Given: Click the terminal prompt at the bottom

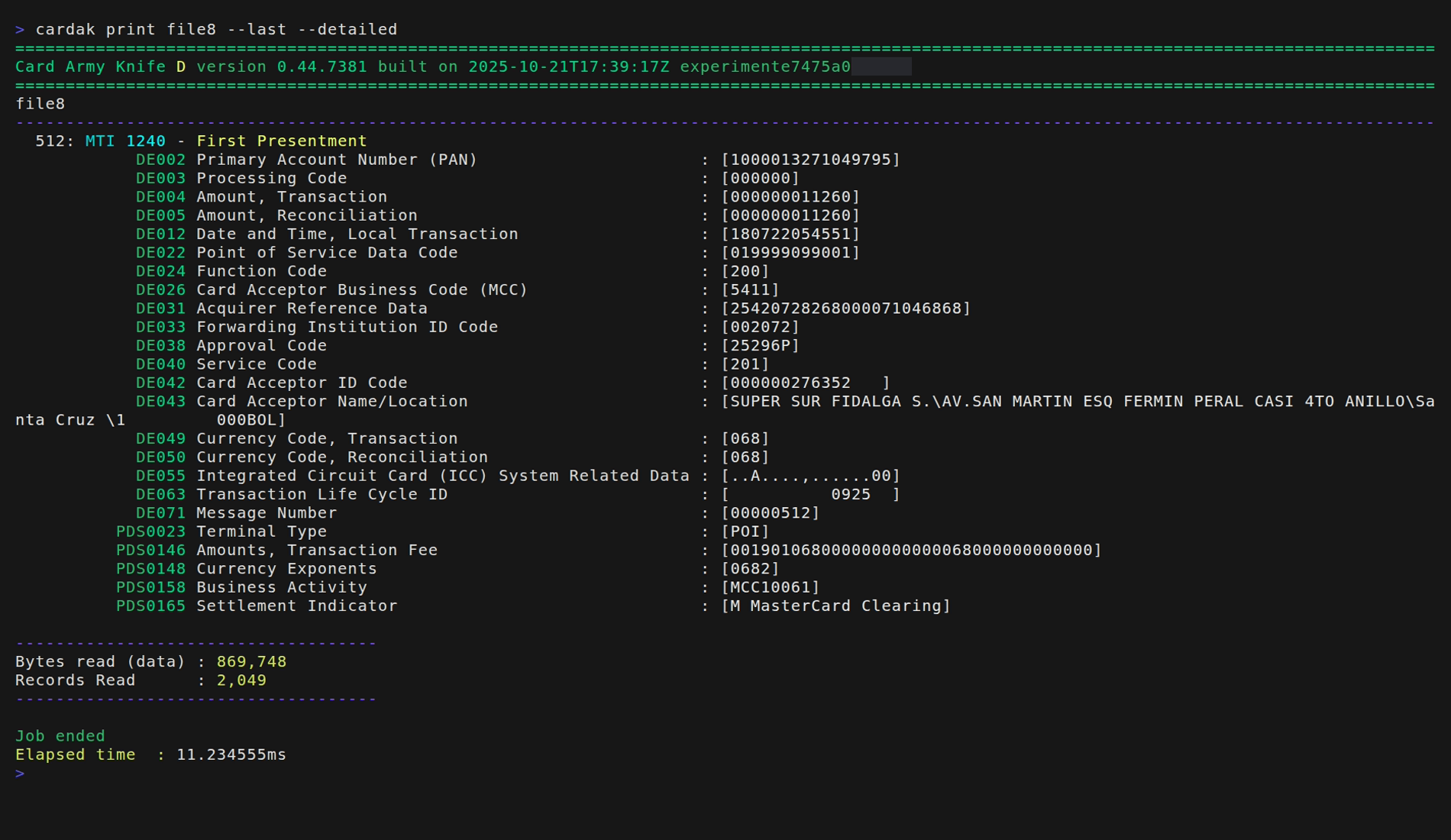Looking at the screenshot, I should click(x=20, y=773).
